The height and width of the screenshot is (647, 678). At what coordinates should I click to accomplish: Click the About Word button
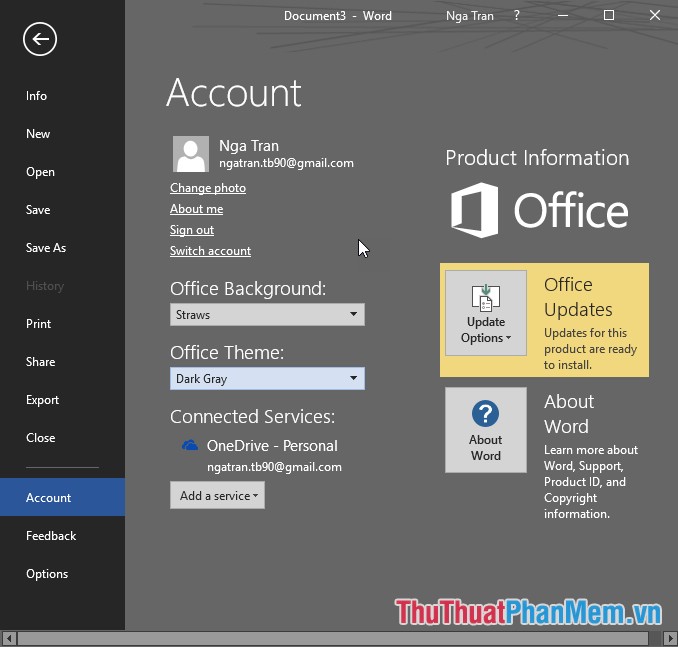coord(486,430)
